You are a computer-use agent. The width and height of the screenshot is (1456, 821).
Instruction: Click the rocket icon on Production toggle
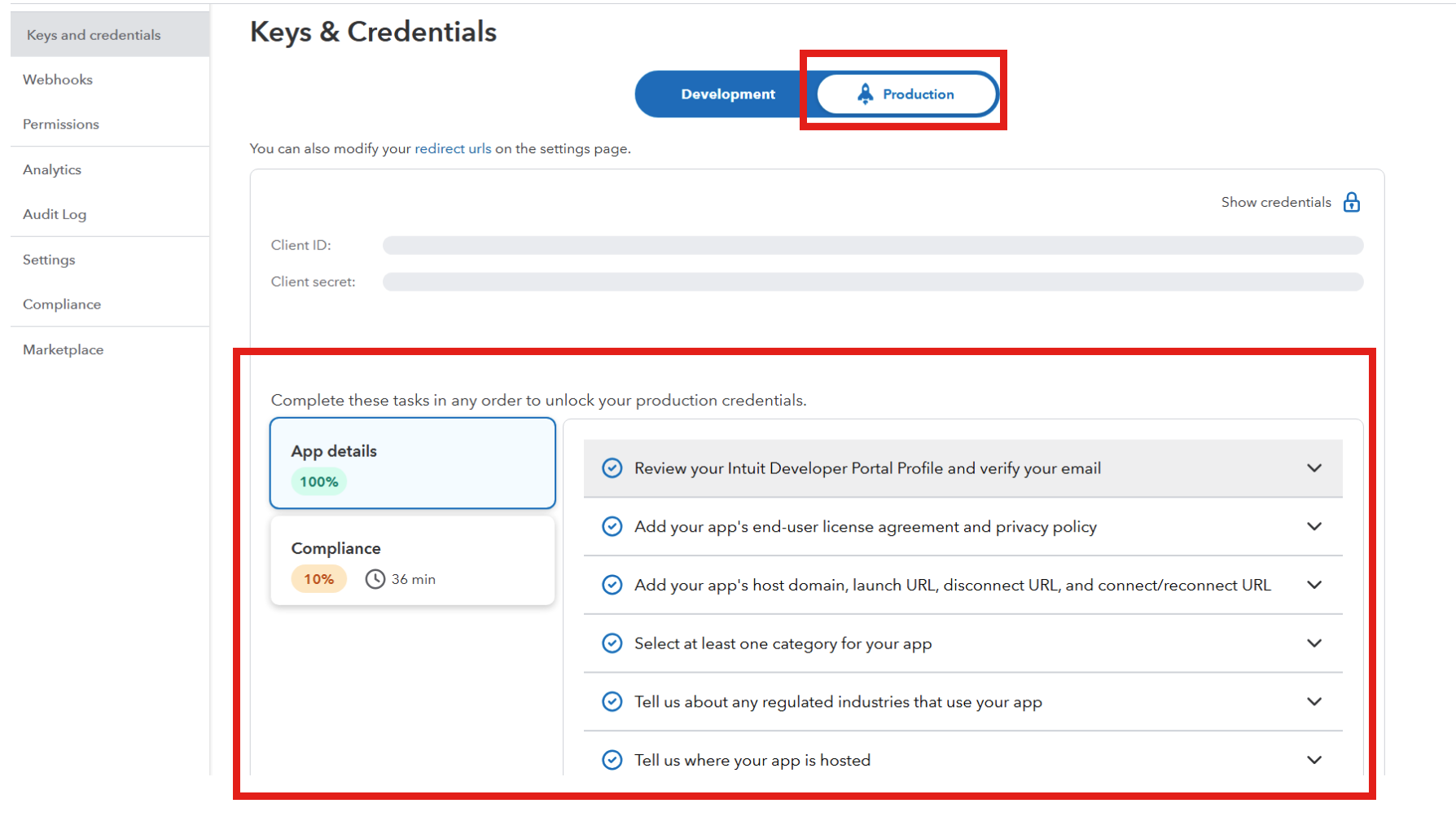click(x=866, y=94)
